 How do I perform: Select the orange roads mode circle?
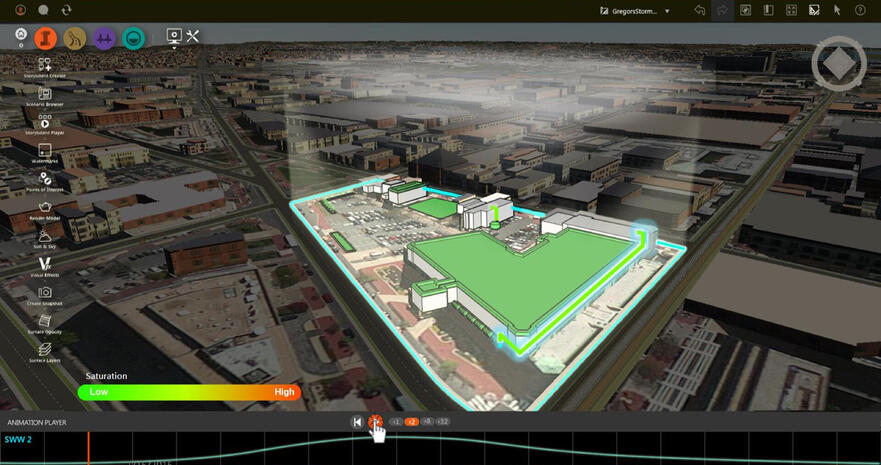pos(46,38)
